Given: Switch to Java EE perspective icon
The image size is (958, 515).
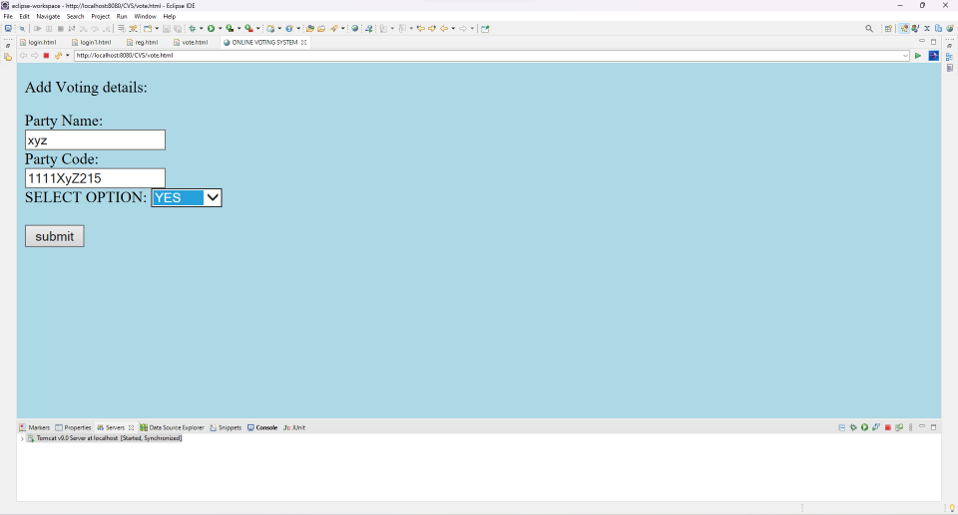Looking at the screenshot, I should pyautogui.click(x=904, y=28).
